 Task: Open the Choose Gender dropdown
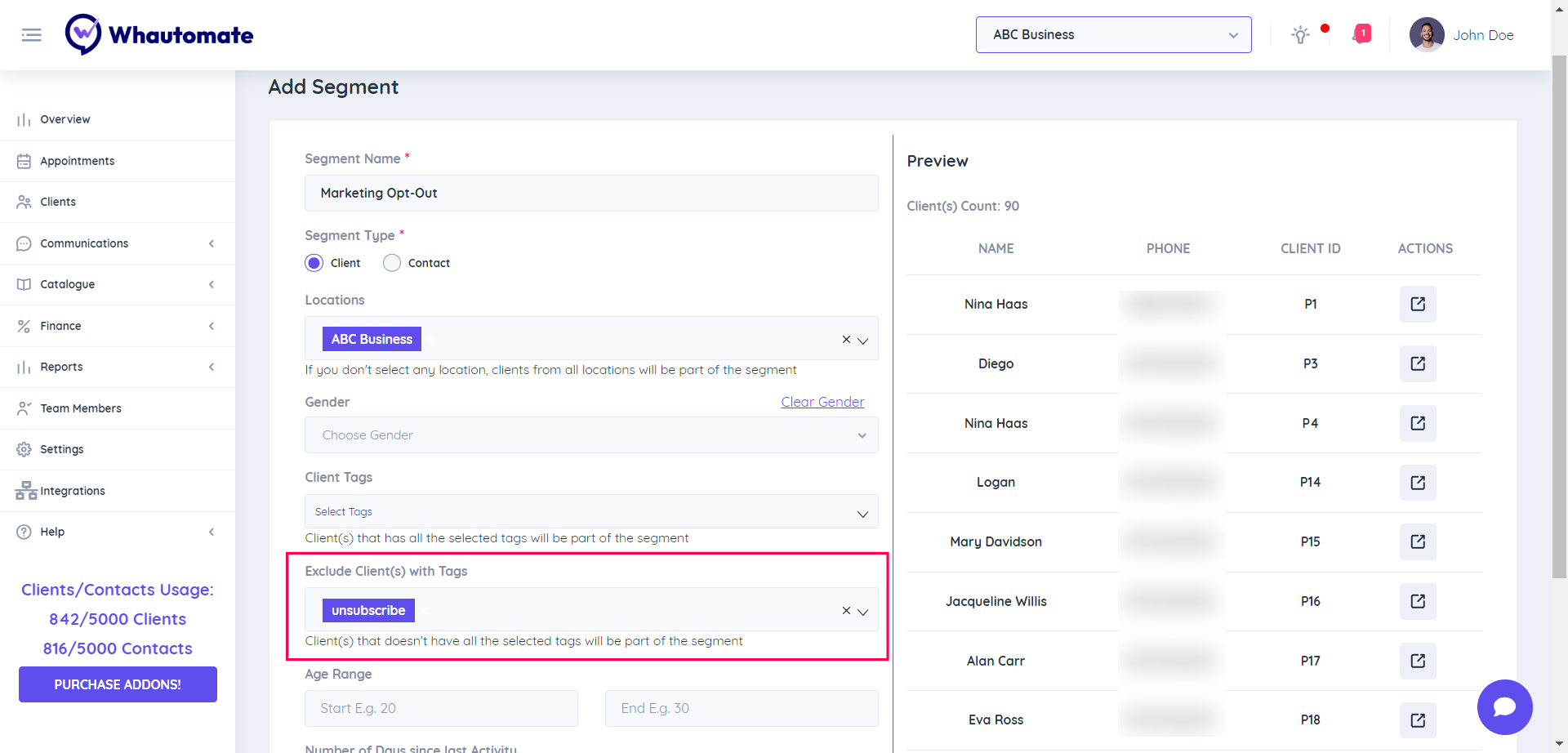point(590,435)
